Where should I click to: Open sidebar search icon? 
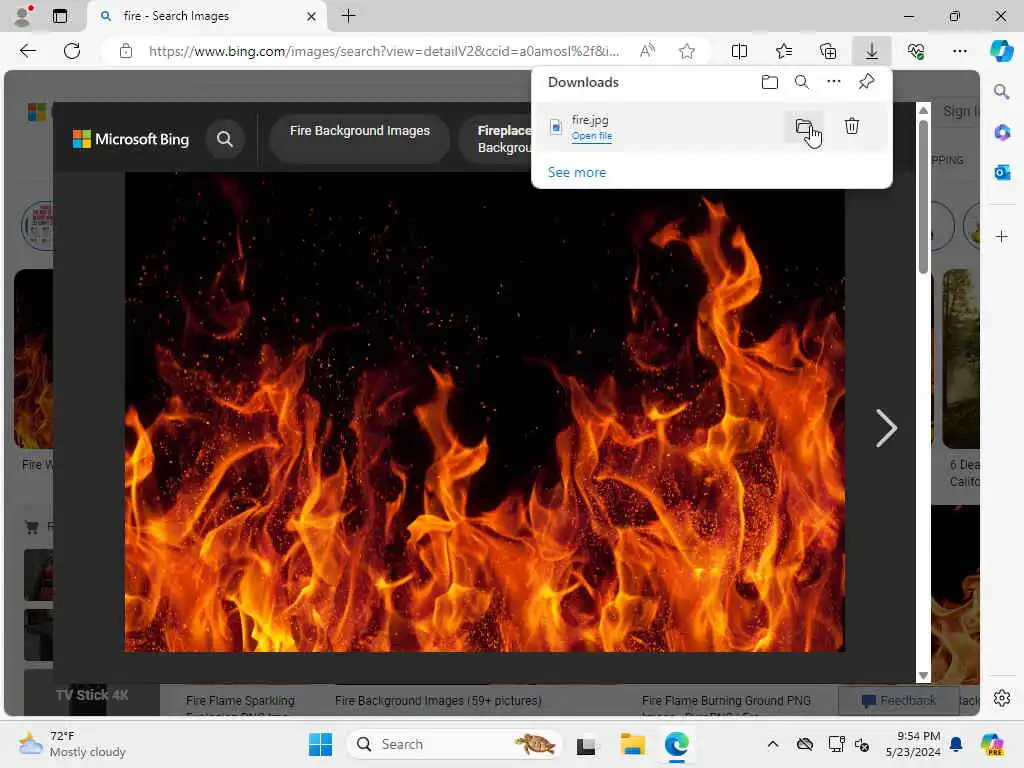1001,92
